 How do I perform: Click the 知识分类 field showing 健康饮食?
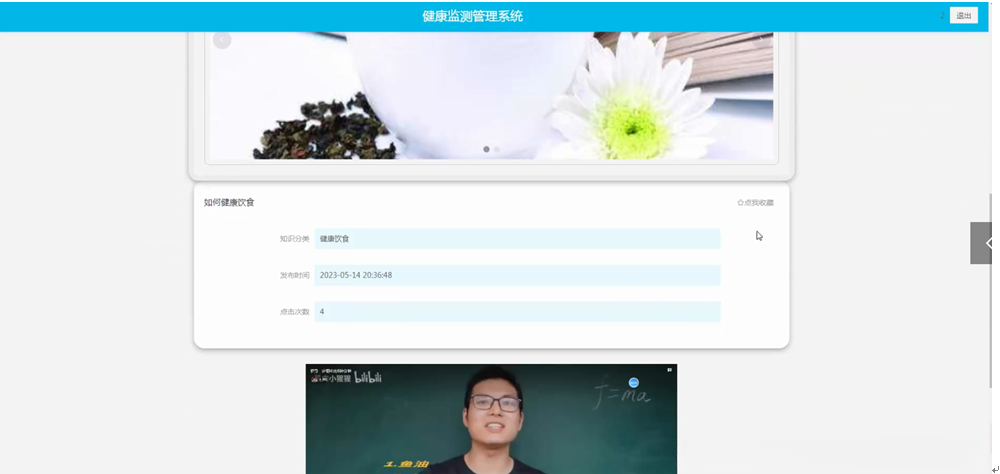pyautogui.click(x=517, y=239)
